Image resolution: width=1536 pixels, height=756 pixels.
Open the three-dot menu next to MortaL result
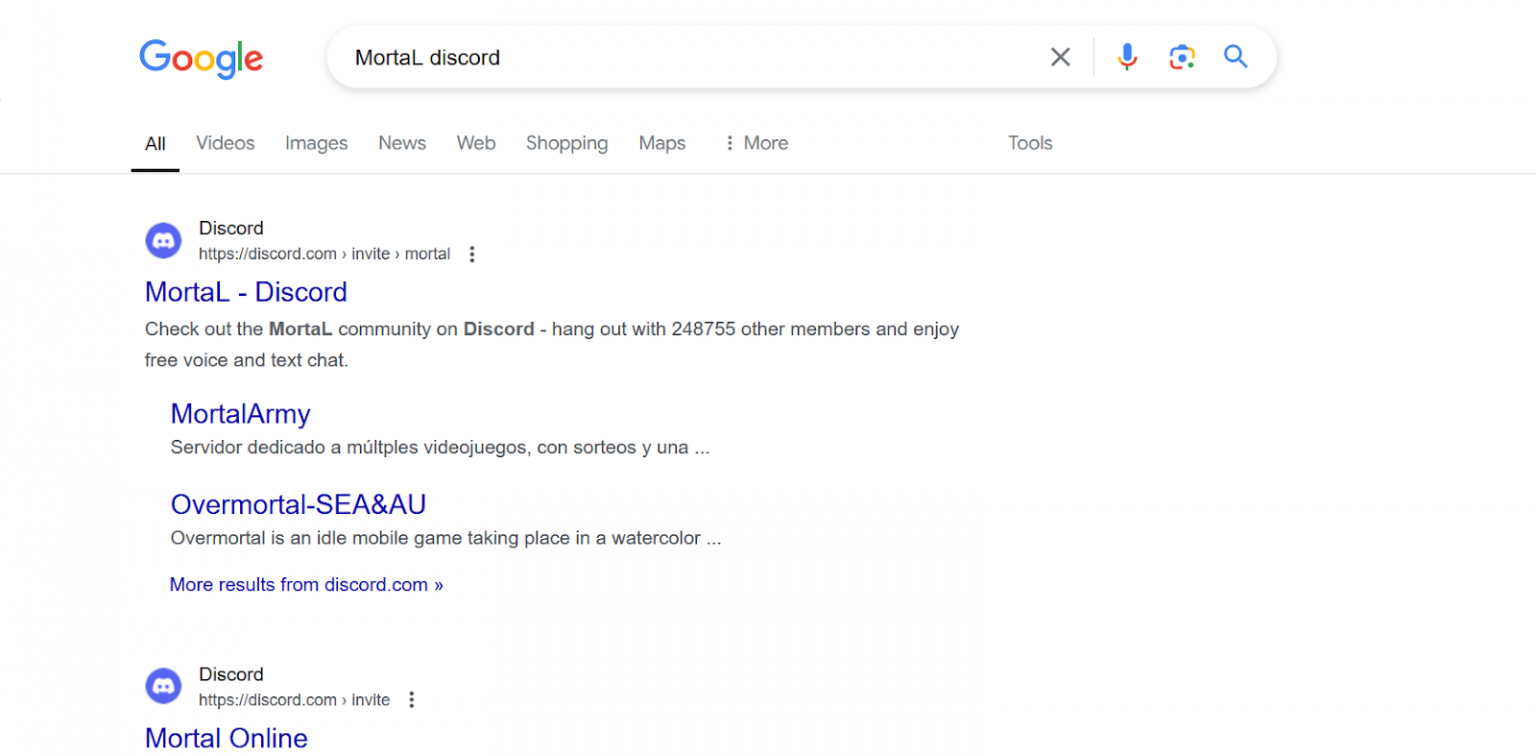pos(471,254)
